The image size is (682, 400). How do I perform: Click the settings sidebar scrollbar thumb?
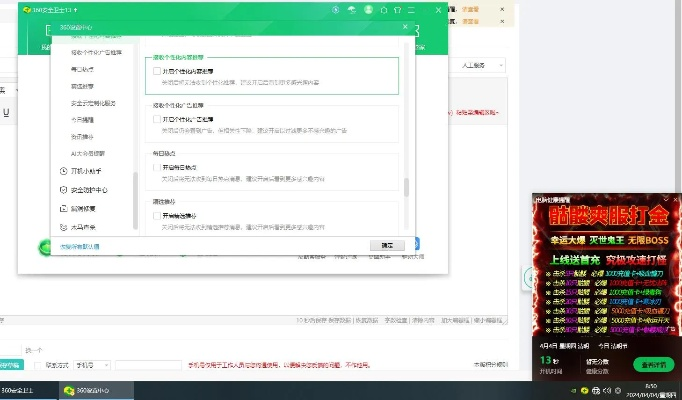[x=135, y=200]
